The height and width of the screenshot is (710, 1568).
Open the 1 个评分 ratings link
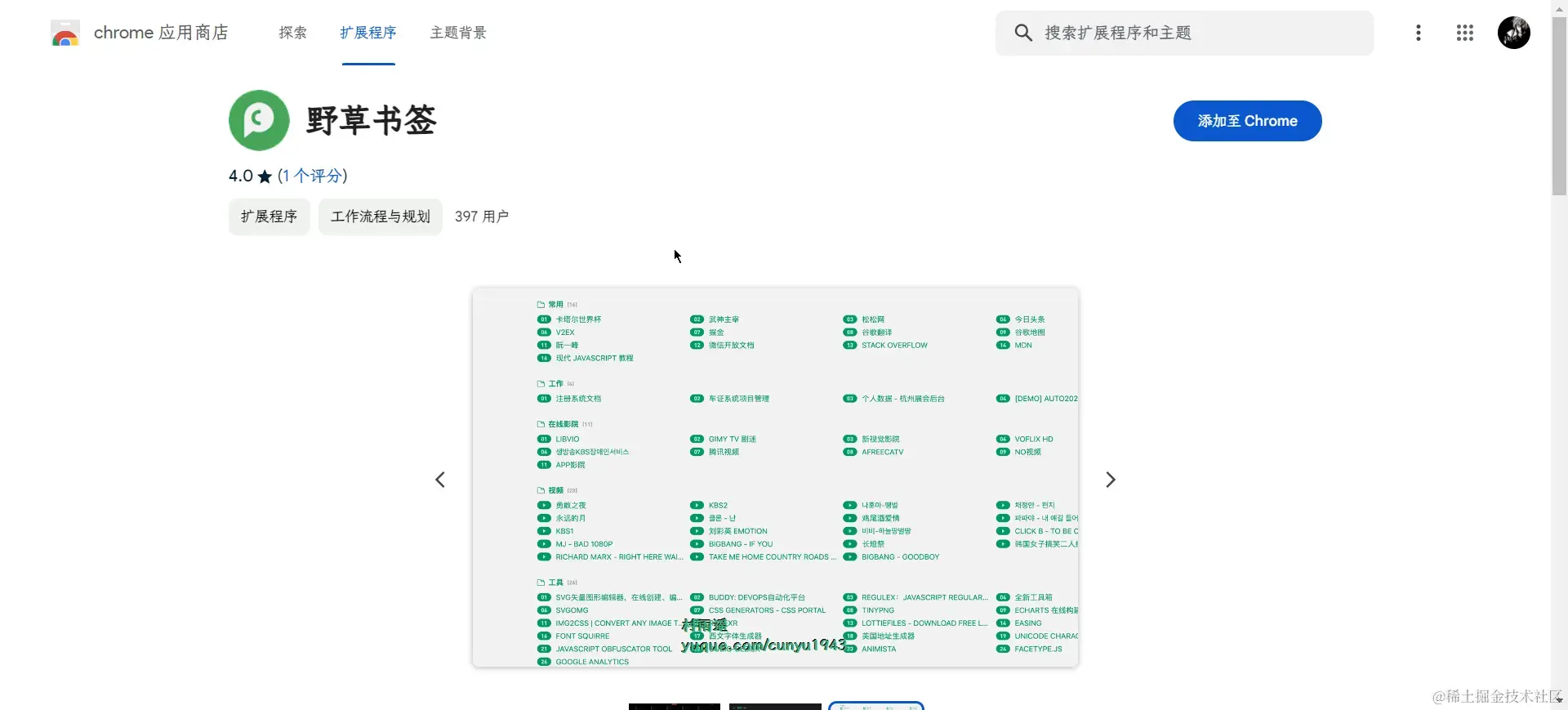coord(313,176)
